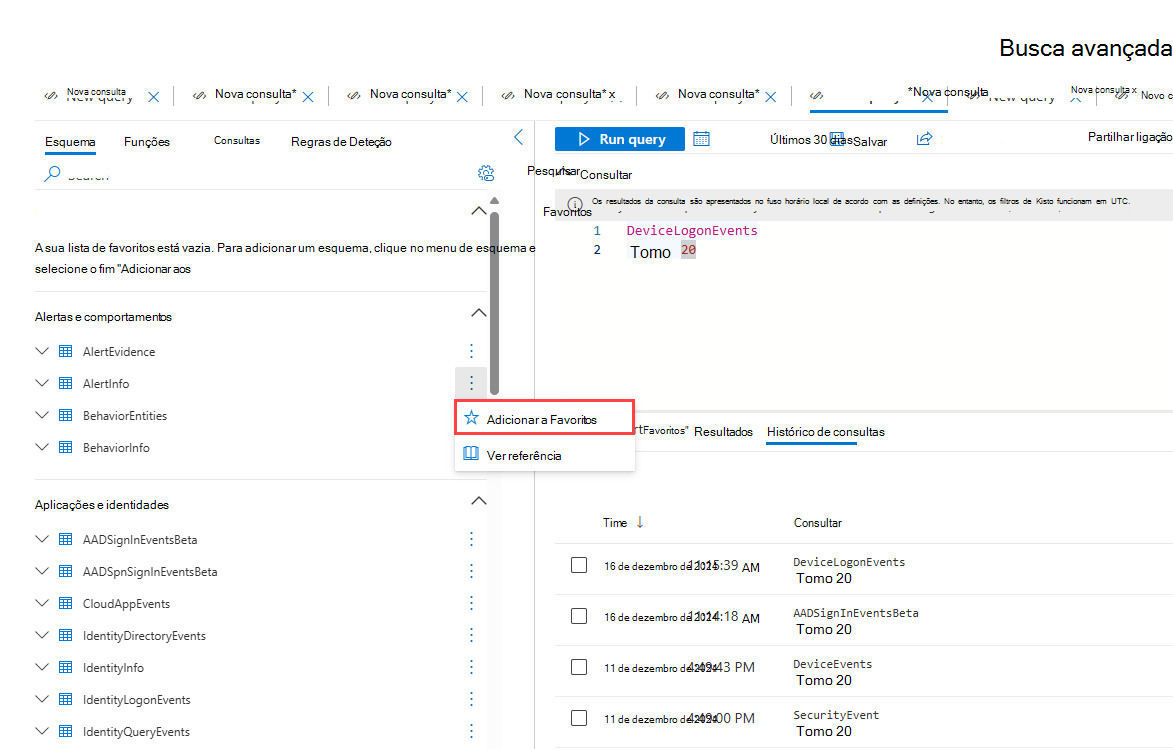
Task: Close the first Nova consulta tab
Action: pos(153,97)
